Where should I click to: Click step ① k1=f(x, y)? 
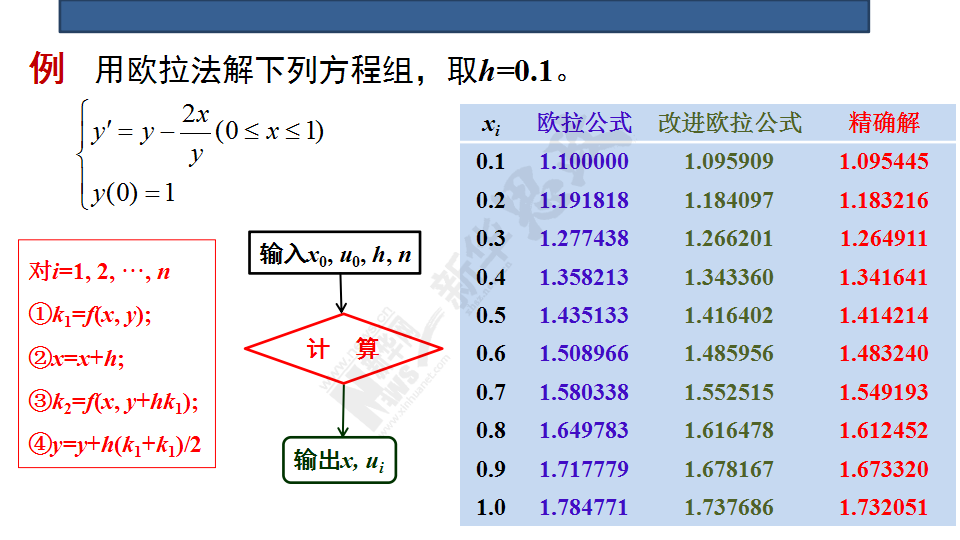90,315
